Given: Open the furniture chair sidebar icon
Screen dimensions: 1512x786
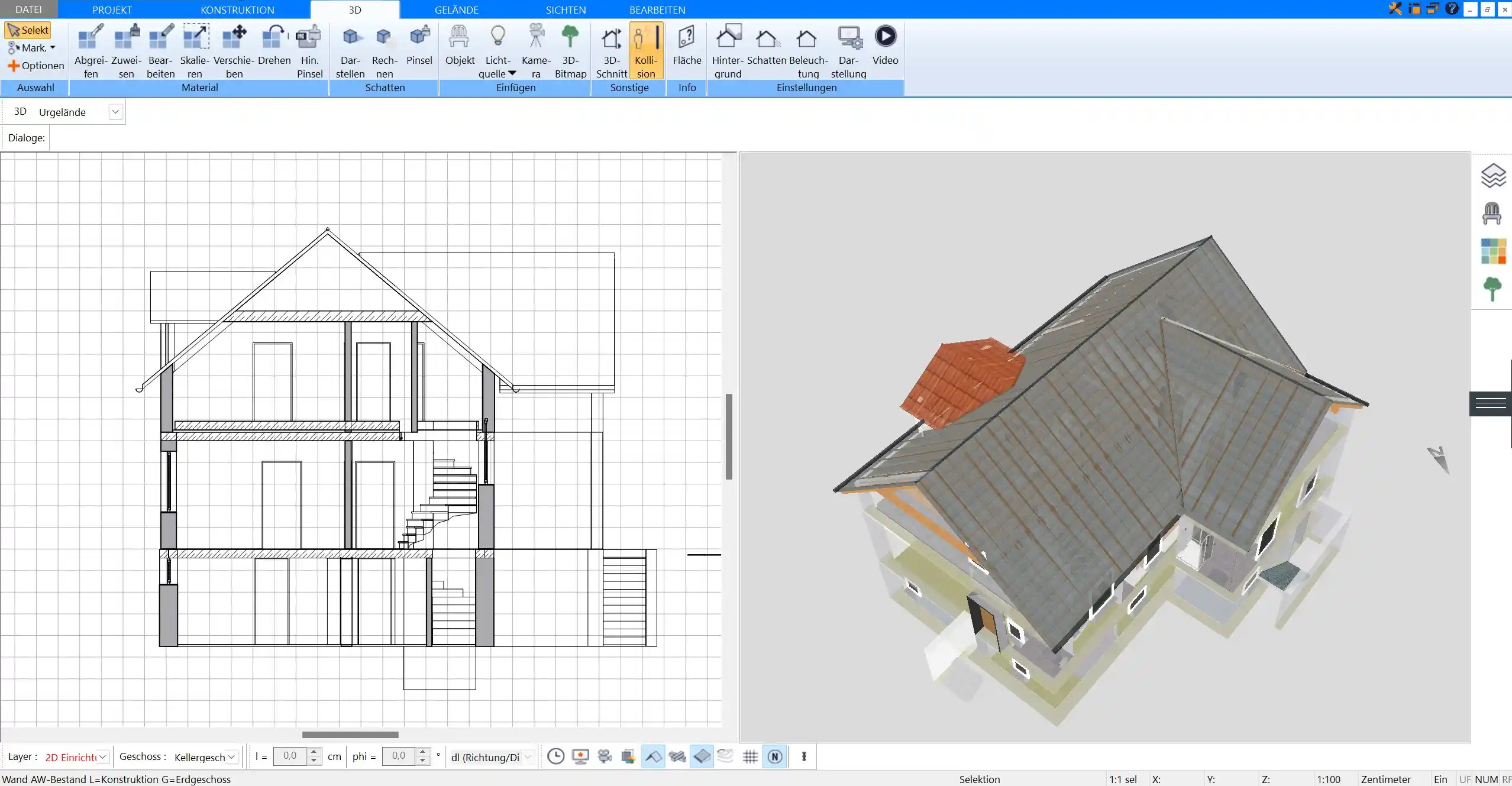Looking at the screenshot, I should click(x=1492, y=214).
